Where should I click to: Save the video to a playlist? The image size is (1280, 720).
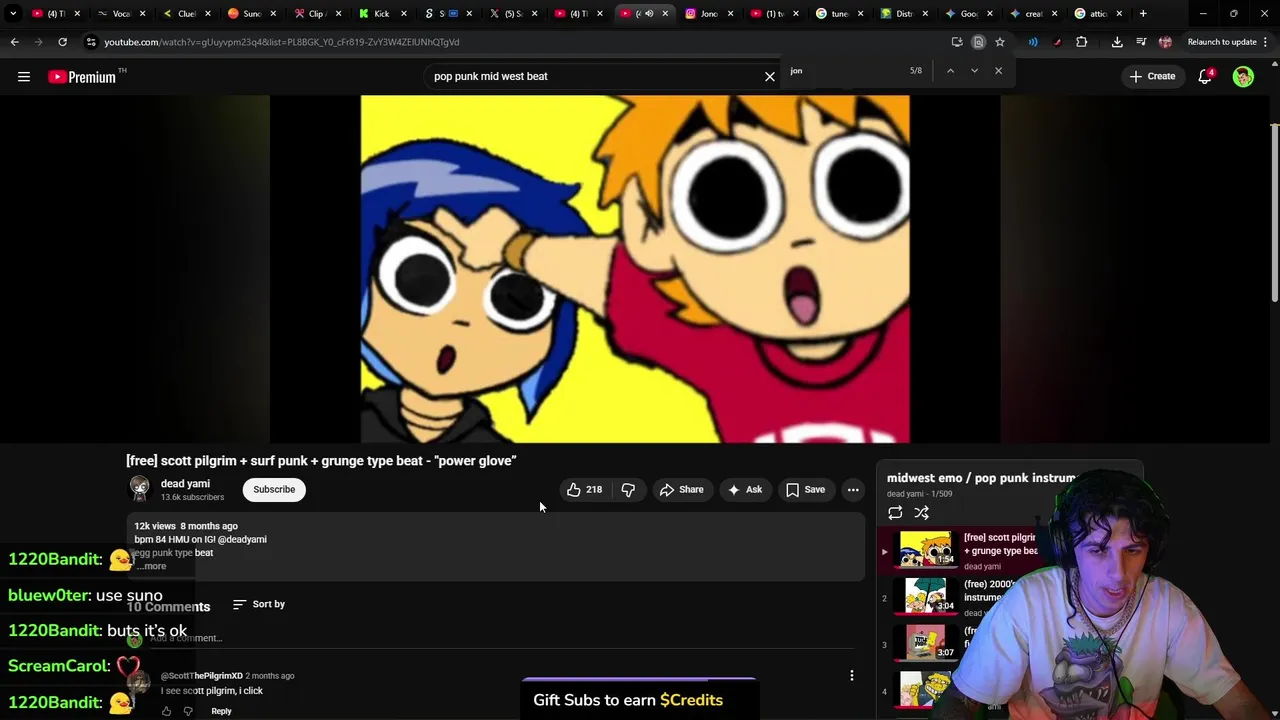806,489
